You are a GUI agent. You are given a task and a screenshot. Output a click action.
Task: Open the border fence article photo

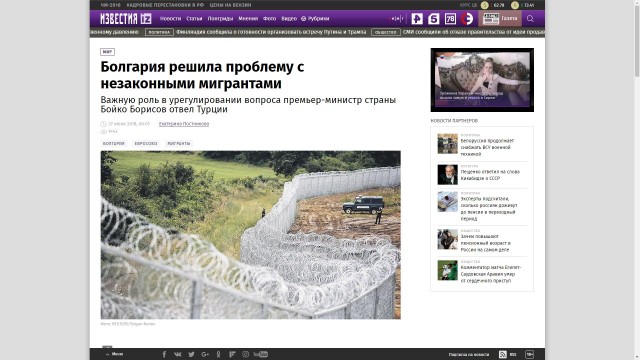[x=251, y=235]
